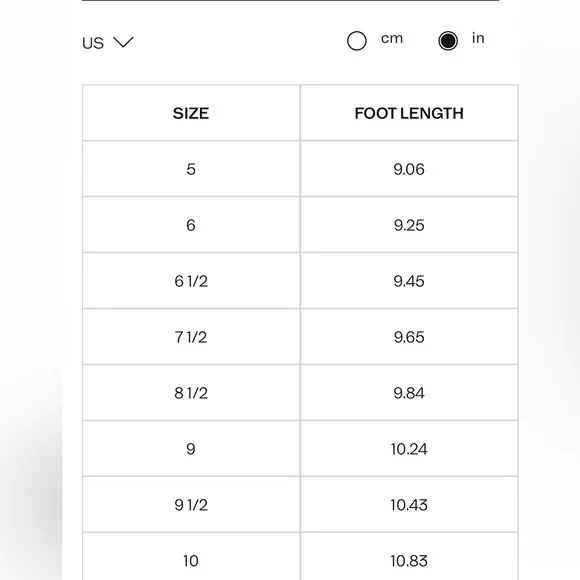Click the 10.83 foot length value

coord(409,561)
